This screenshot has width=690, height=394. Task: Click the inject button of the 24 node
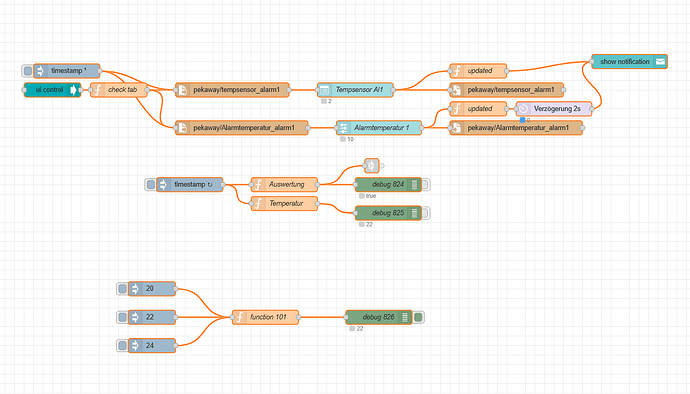pos(122,346)
